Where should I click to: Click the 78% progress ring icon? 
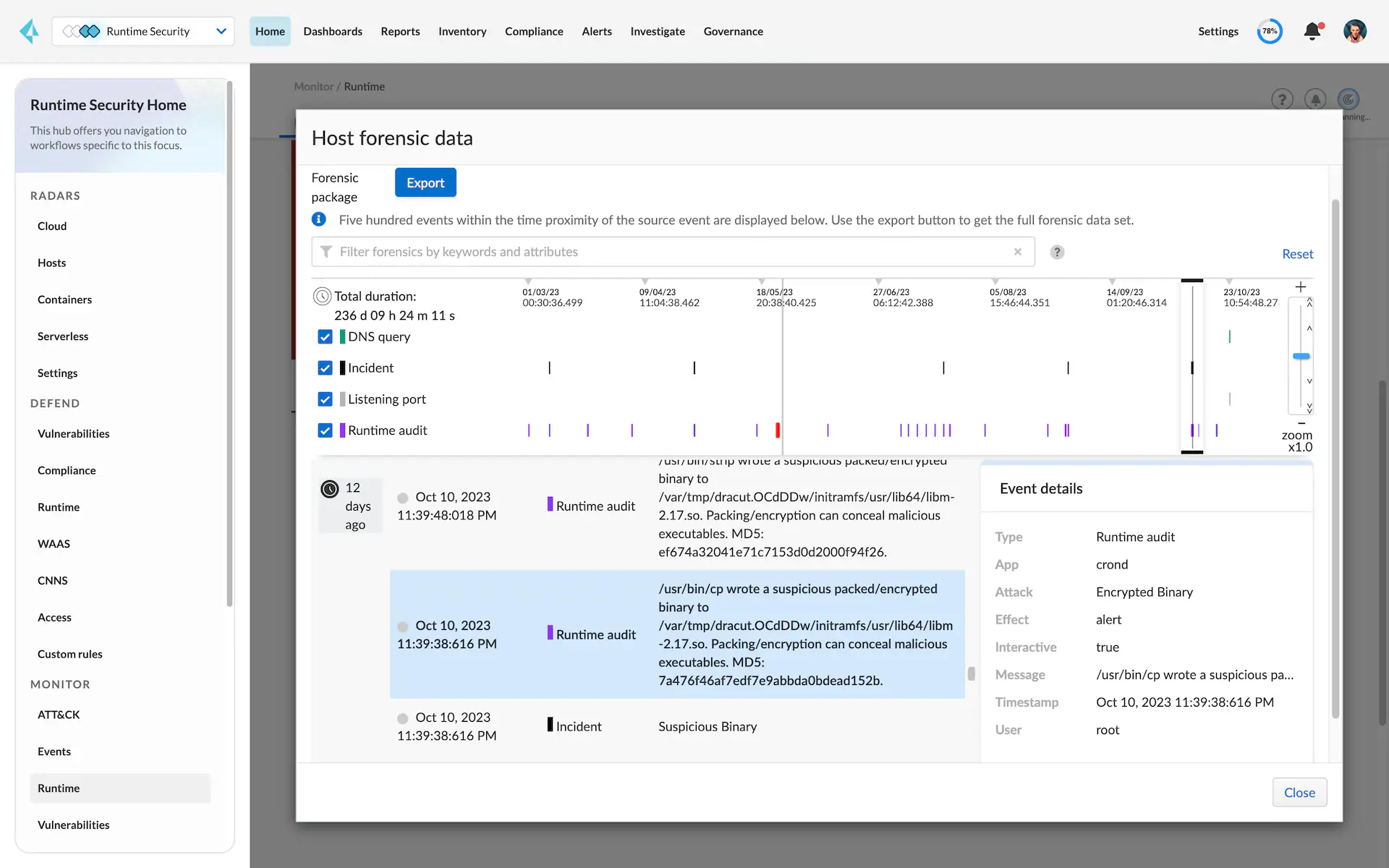point(1270,31)
